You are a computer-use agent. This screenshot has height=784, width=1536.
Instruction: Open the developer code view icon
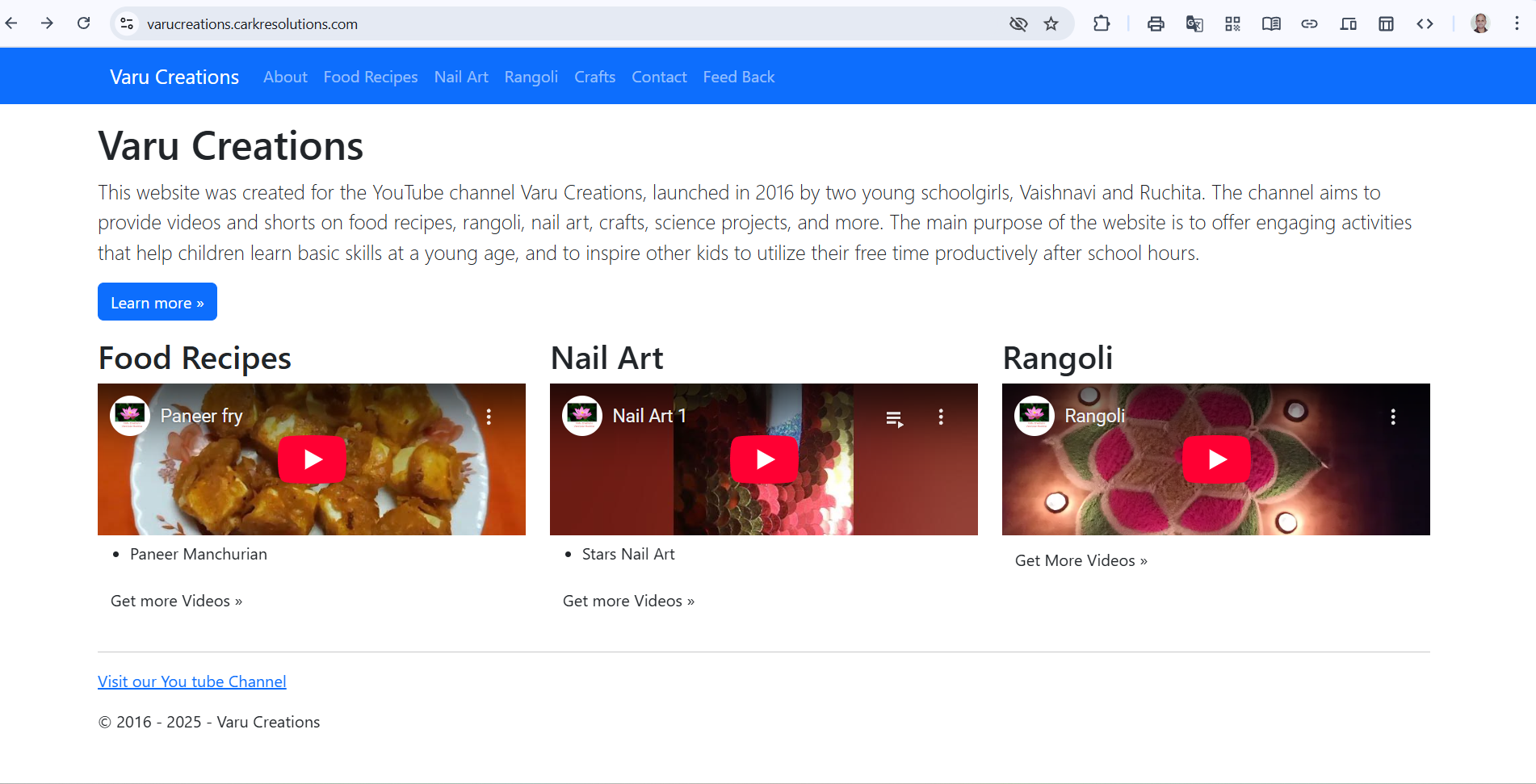[1425, 23]
